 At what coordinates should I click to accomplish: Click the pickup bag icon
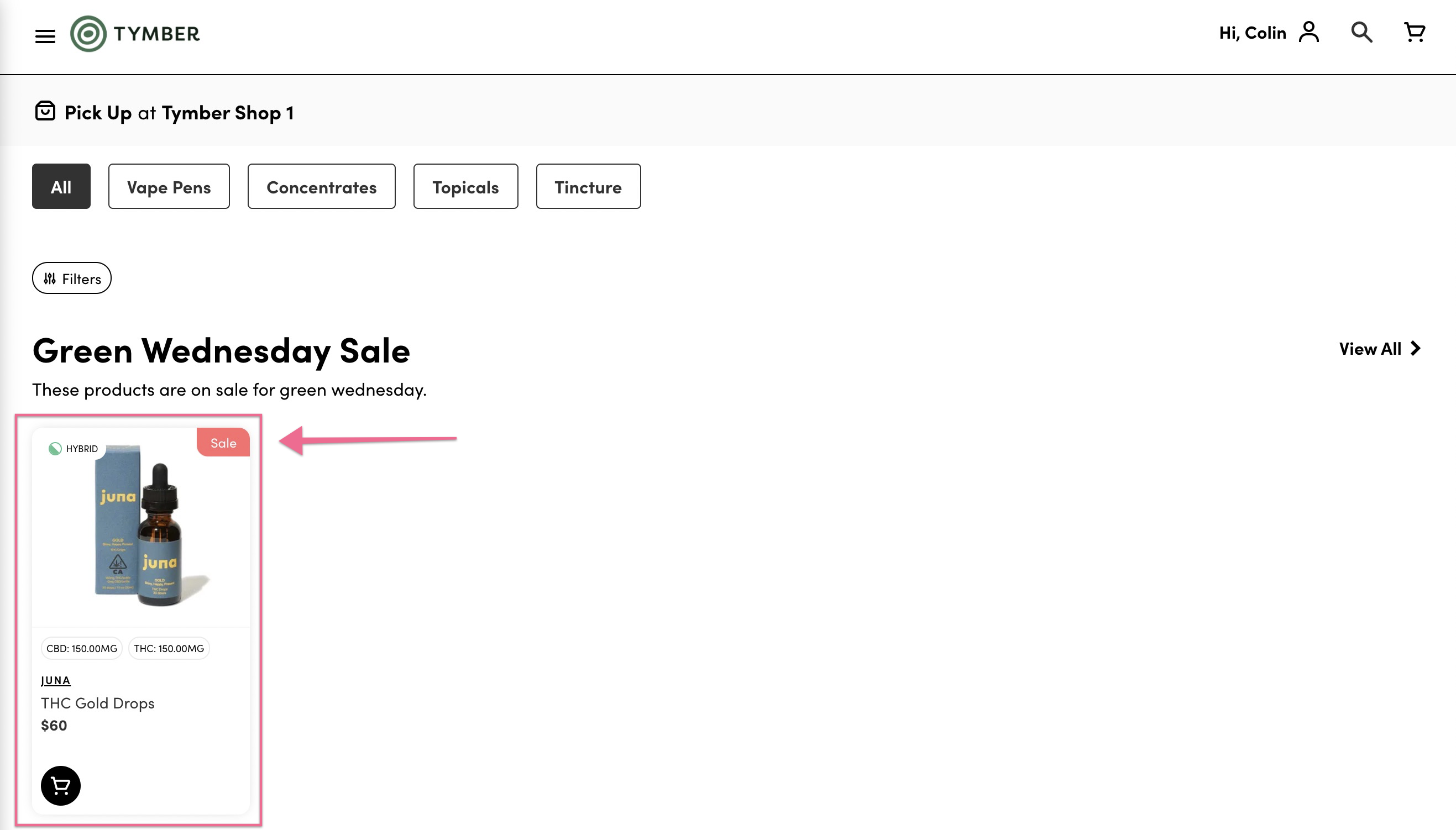(x=45, y=111)
